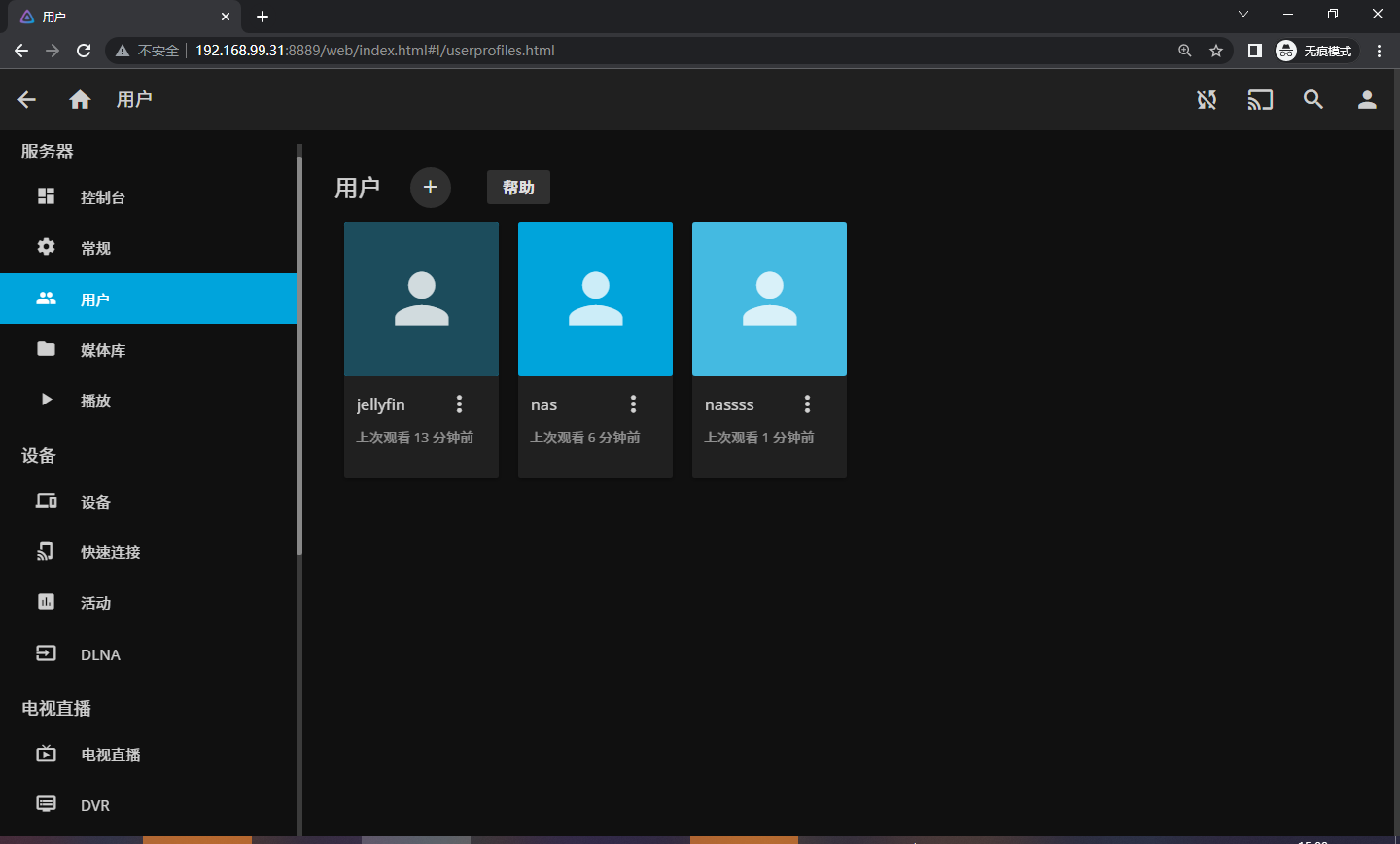Open the nassss user's three-dot menu
This screenshot has height=844, width=1400.
807,404
